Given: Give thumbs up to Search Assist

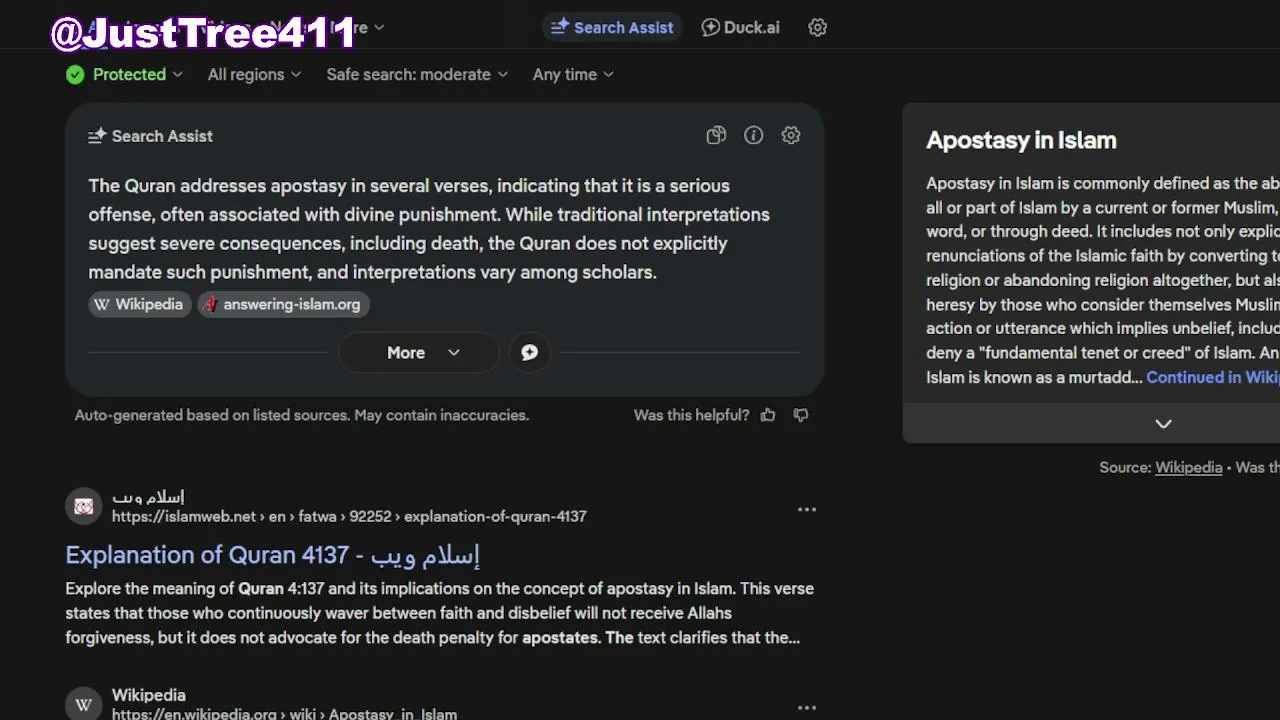Looking at the screenshot, I should tap(768, 415).
